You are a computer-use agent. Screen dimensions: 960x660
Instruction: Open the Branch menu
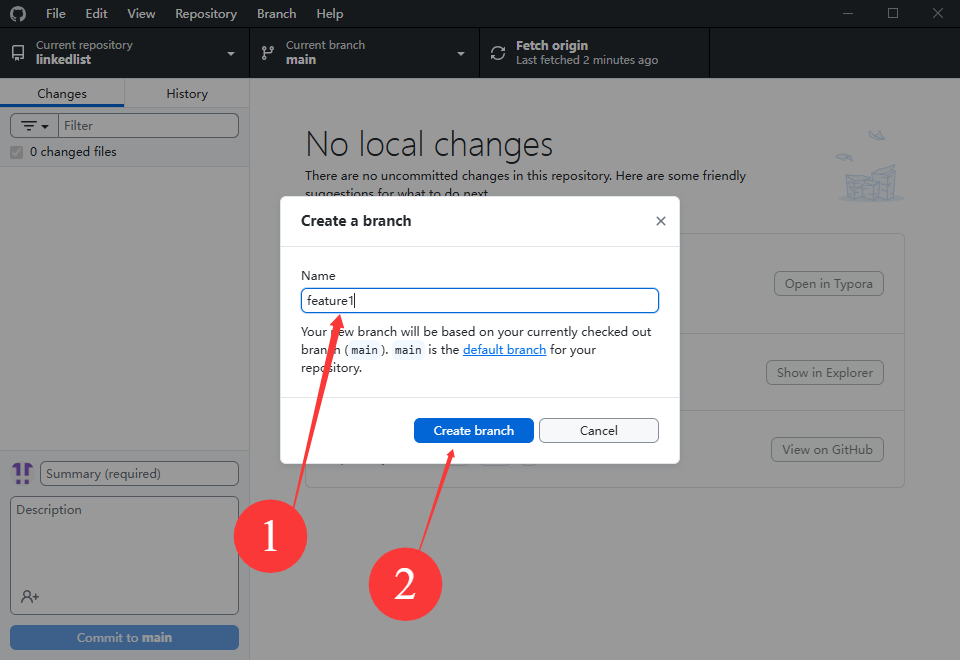coord(276,14)
